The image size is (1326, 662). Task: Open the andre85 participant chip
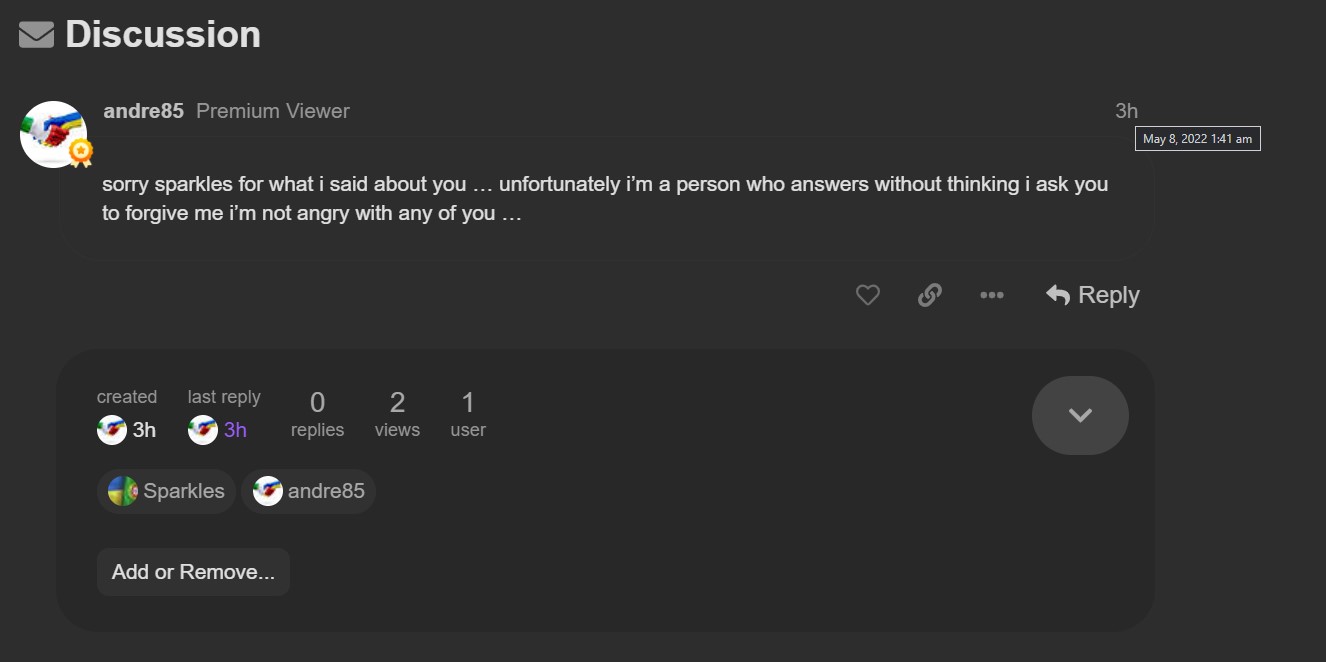click(x=309, y=491)
